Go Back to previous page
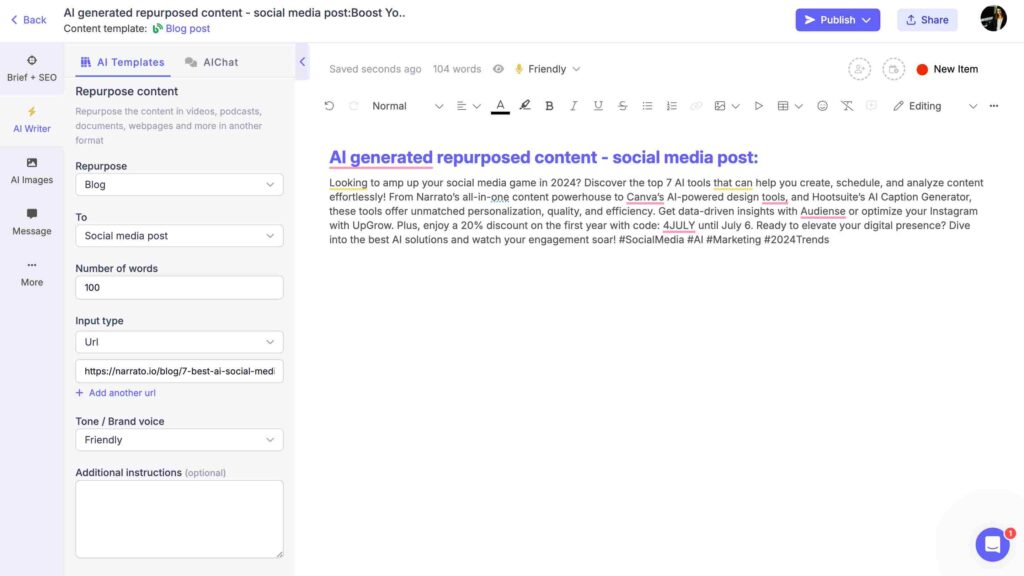1024x576 pixels. (28, 20)
